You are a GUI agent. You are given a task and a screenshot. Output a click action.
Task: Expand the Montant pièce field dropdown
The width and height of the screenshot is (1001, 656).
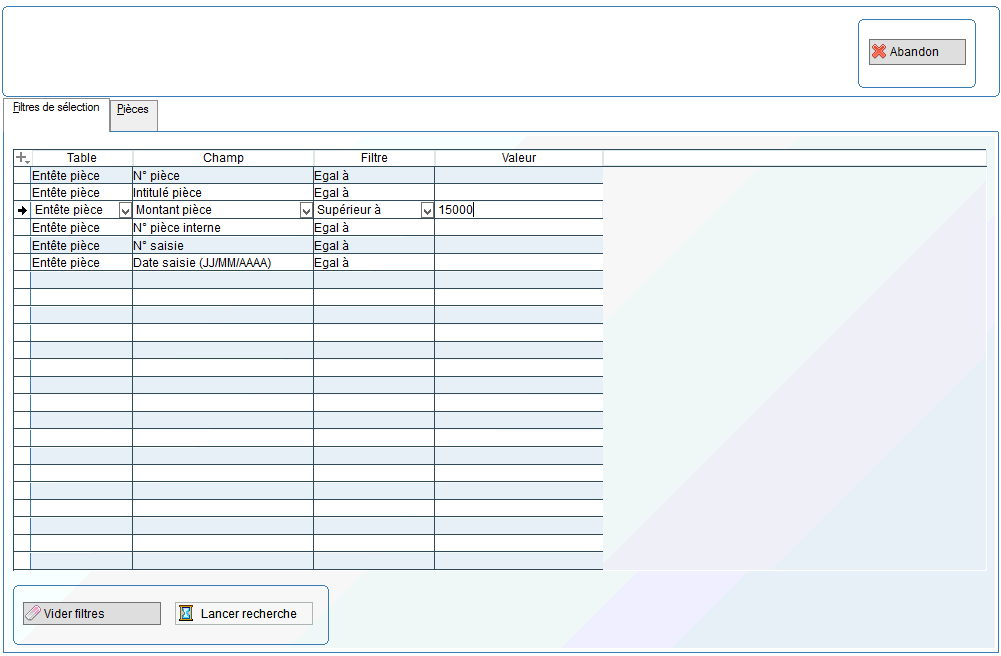306,211
